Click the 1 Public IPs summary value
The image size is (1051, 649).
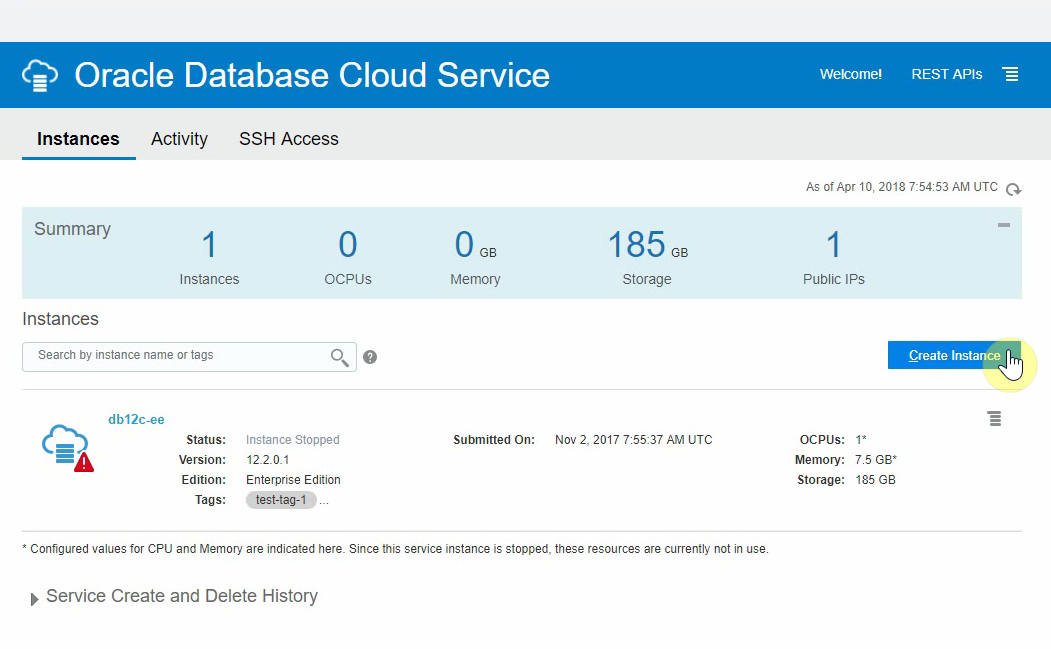tap(834, 245)
